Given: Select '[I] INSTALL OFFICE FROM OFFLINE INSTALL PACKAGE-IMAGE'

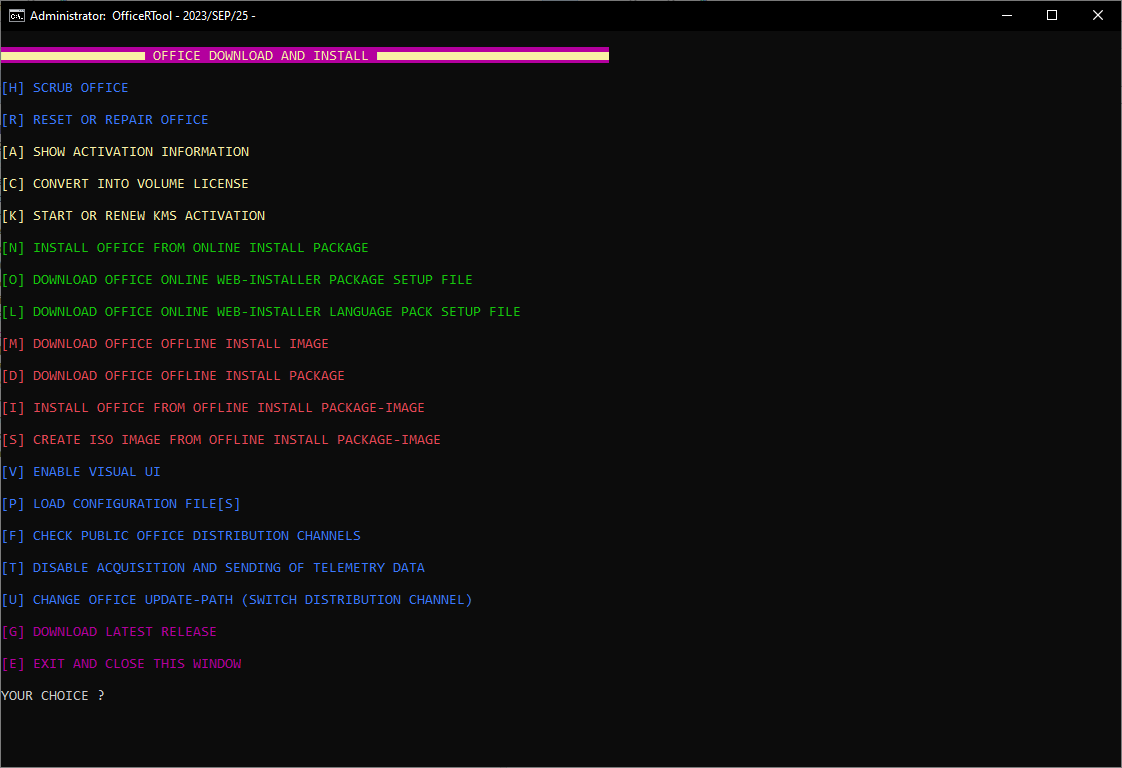Looking at the screenshot, I should pos(213,408).
